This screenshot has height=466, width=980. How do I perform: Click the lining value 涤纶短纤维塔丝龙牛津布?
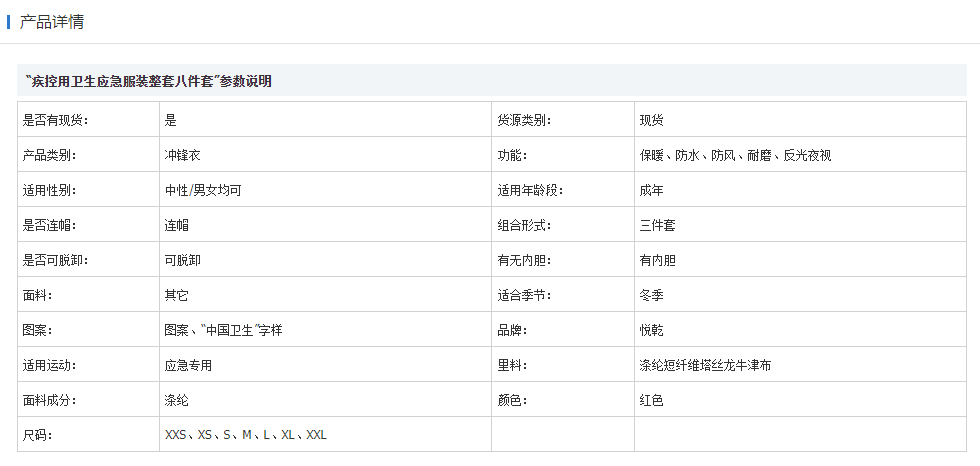point(705,365)
